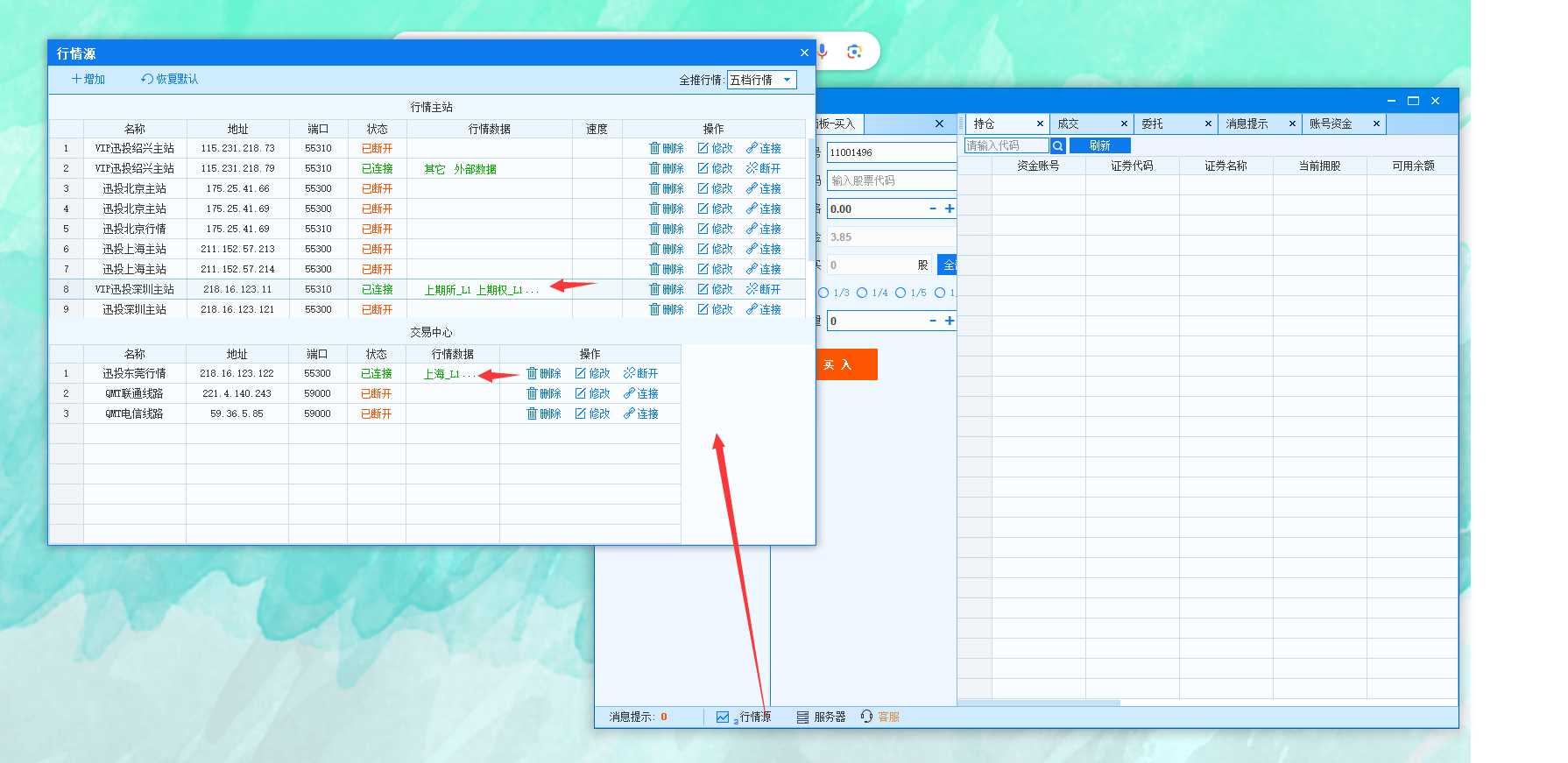Open the 全推行情 五档行情 dropdown
1568x763 pixels.
tap(762, 80)
